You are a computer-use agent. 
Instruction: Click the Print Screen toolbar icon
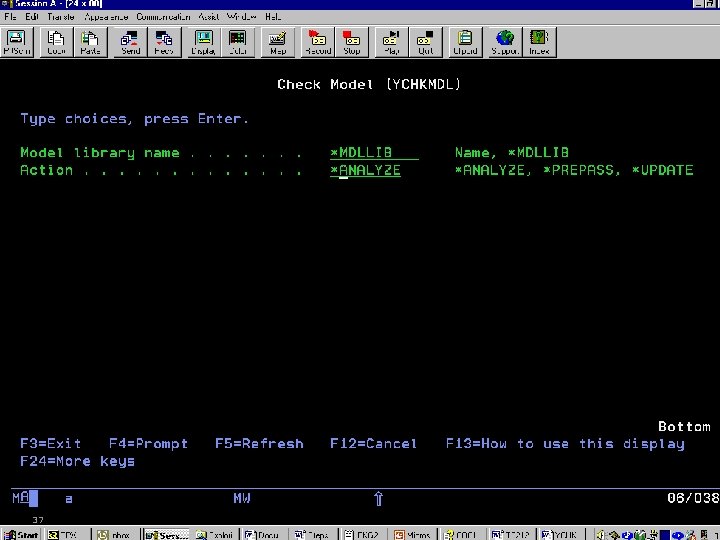pos(17,42)
